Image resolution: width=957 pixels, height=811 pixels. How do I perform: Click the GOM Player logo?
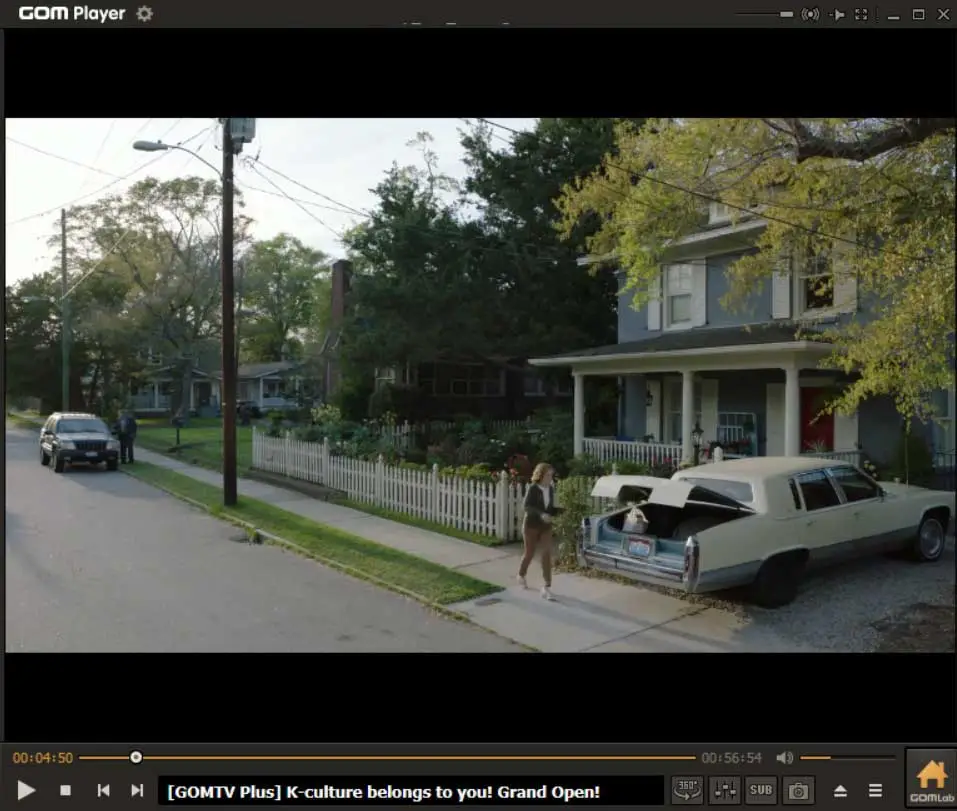tap(72, 13)
